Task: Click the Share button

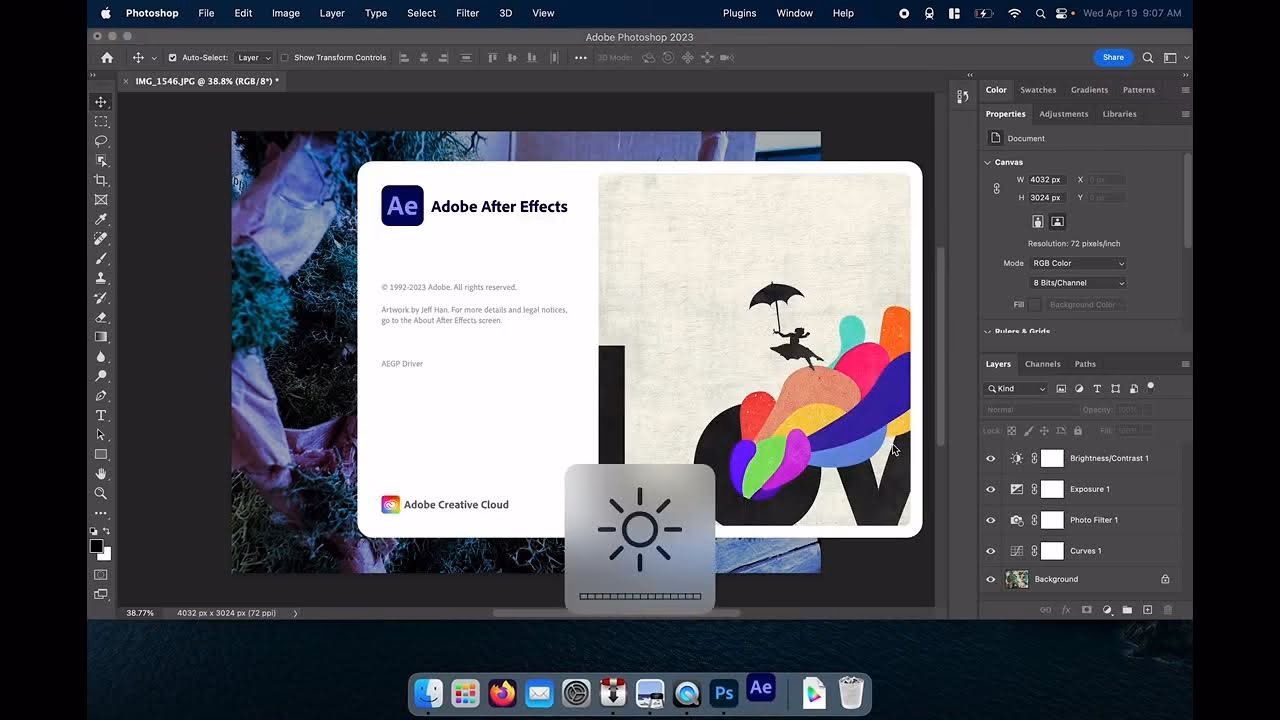Action: point(1112,57)
